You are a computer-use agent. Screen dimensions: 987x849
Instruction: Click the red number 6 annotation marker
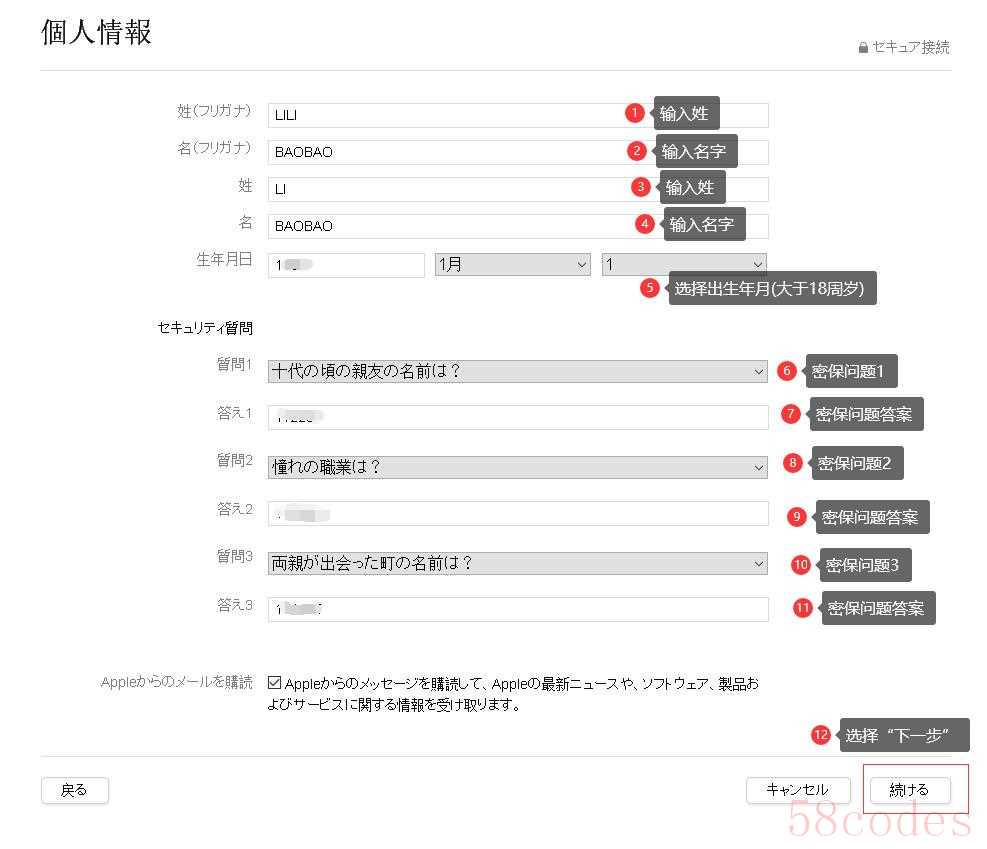[787, 371]
